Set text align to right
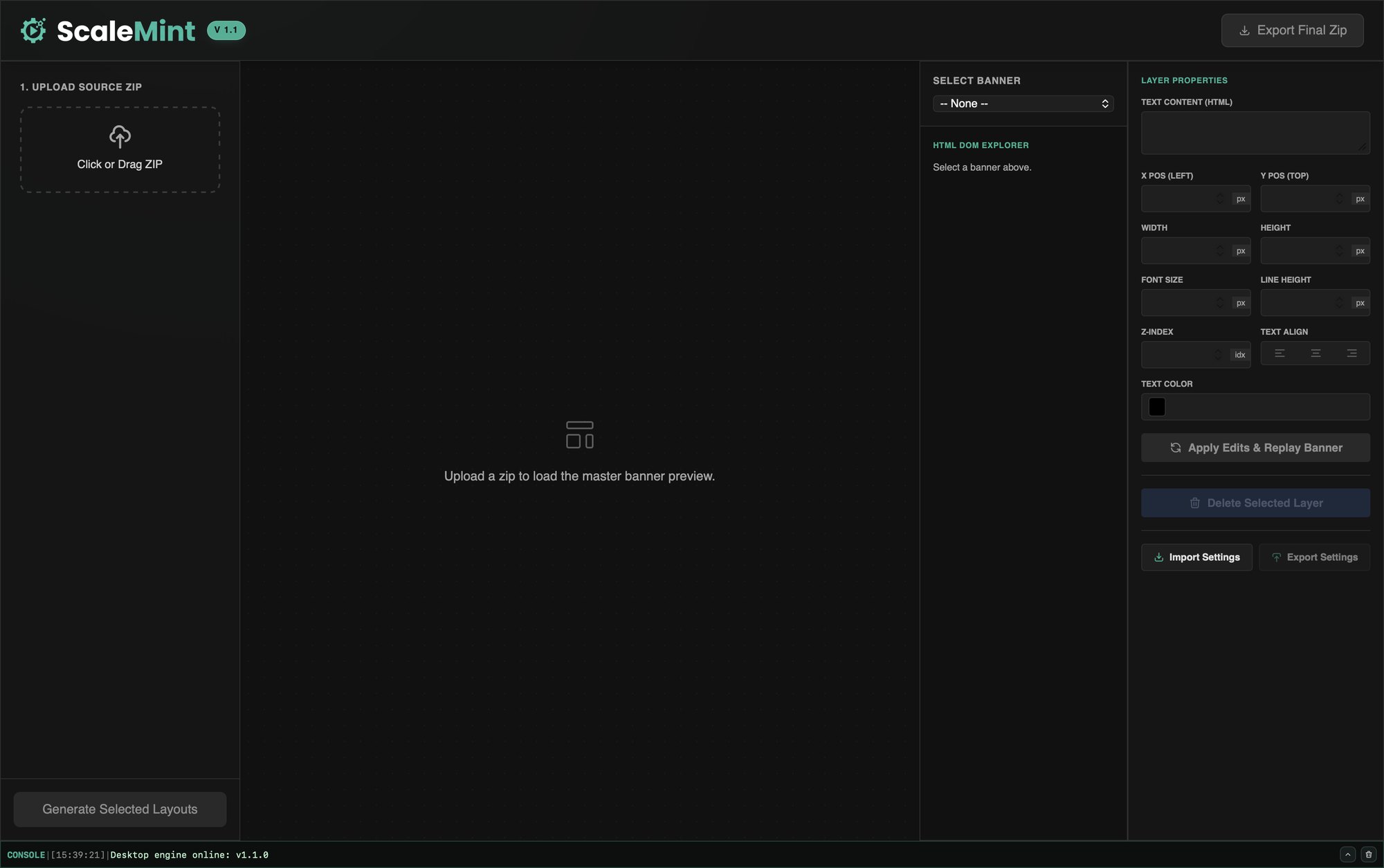The image size is (1384, 868). 1351,353
